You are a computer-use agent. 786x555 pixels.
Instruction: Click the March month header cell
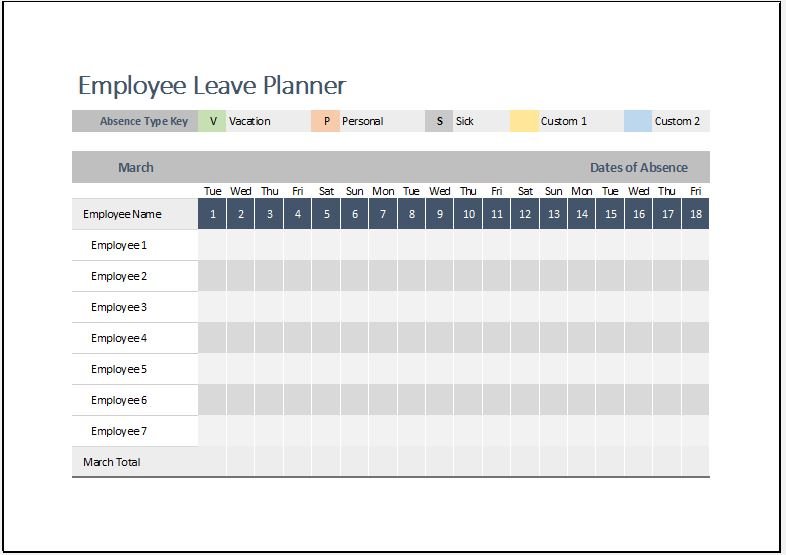135,167
